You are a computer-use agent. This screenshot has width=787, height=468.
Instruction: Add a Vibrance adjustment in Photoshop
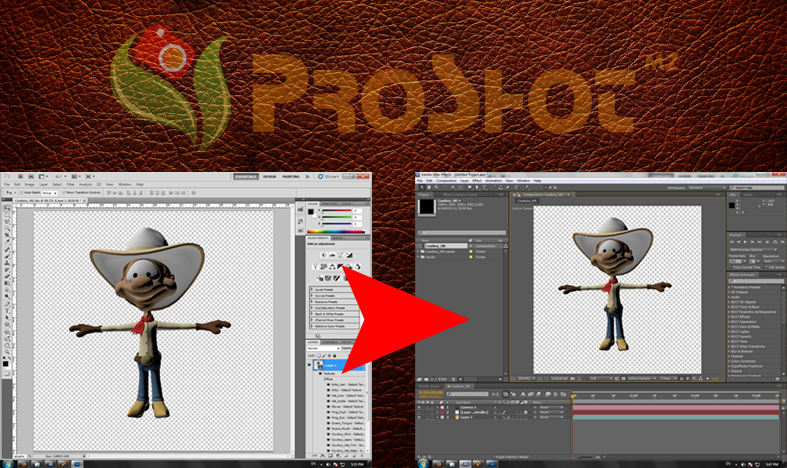315,267
